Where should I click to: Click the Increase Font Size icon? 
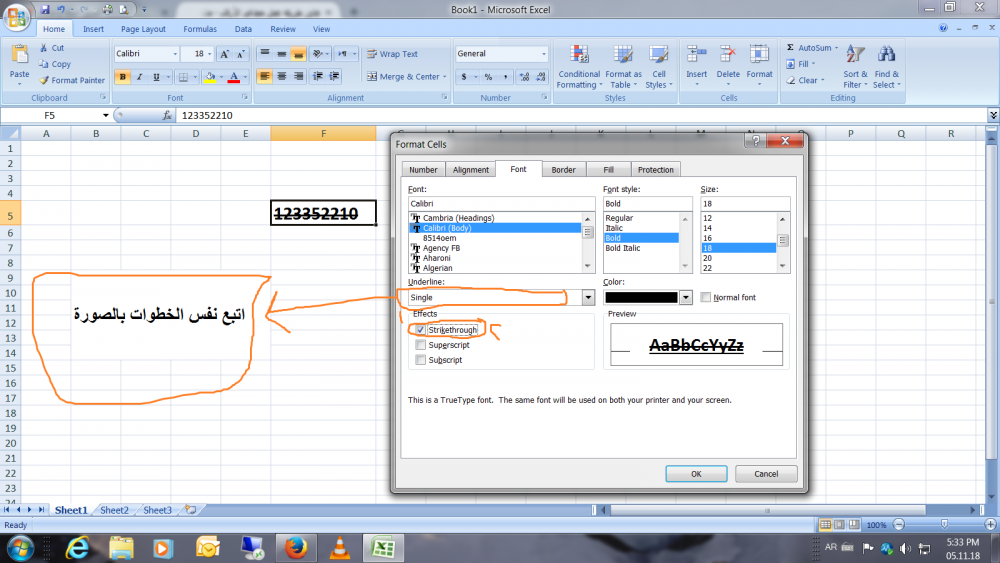pos(224,54)
